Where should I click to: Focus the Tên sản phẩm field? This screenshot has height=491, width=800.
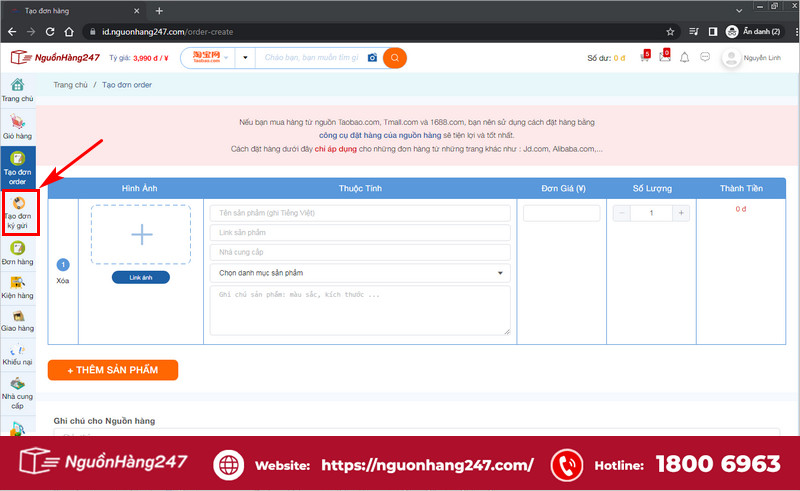pos(360,213)
